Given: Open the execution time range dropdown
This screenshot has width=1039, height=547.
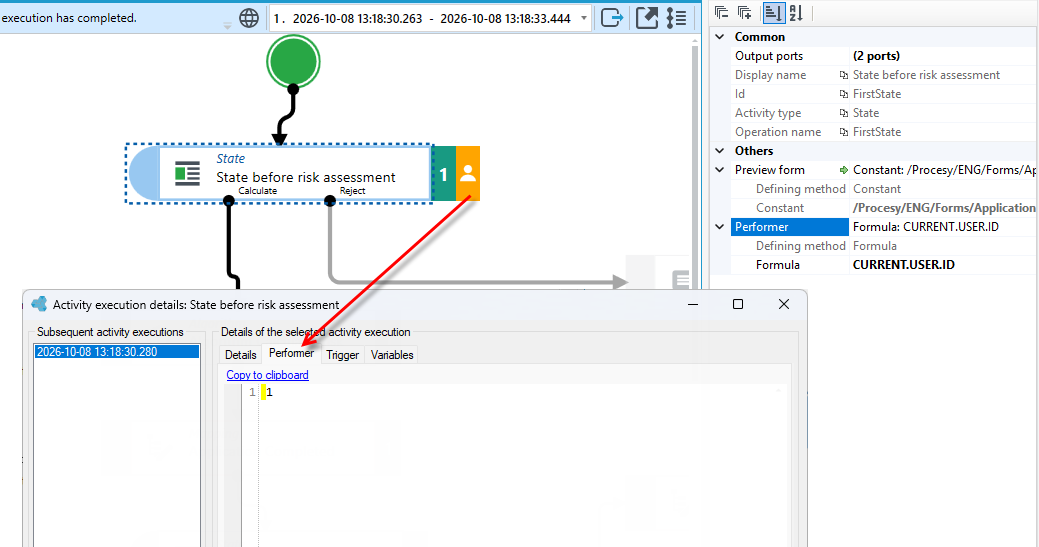Looking at the screenshot, I should coord(584,19).
